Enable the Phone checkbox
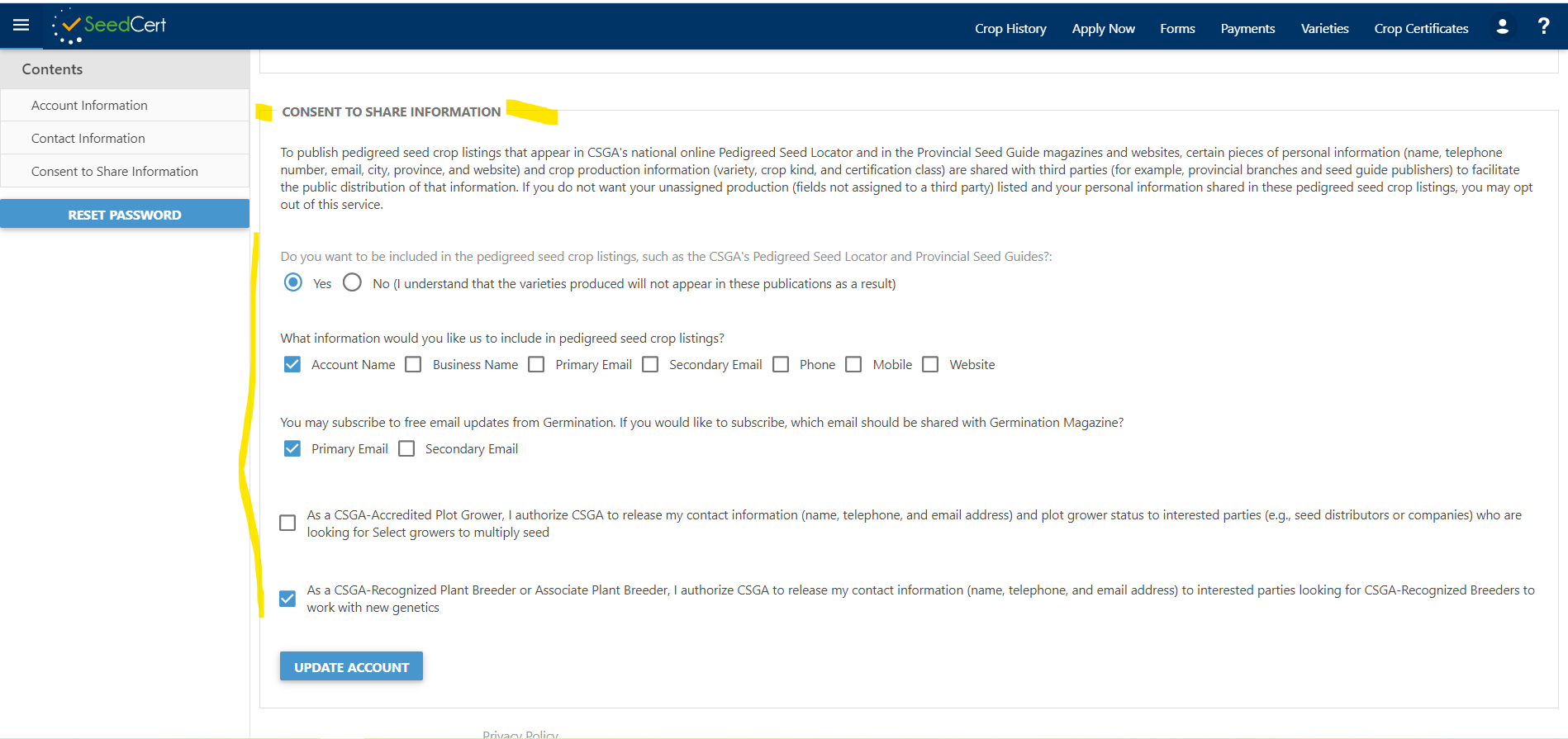Screen dimensions: 1568x739 point(781,364)
